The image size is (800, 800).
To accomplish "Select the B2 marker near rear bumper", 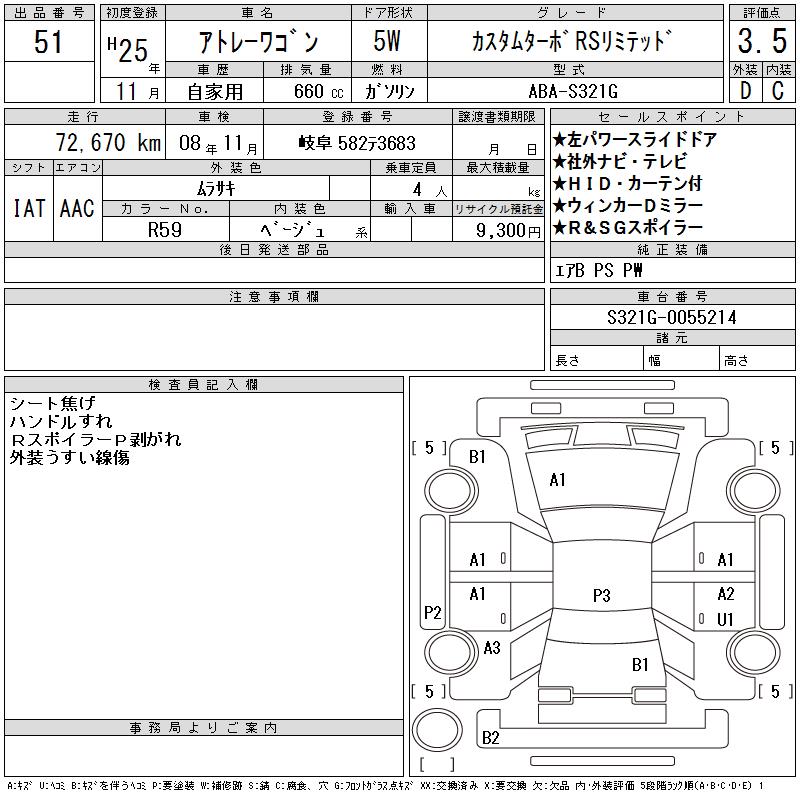I will [x=491, y=738].
